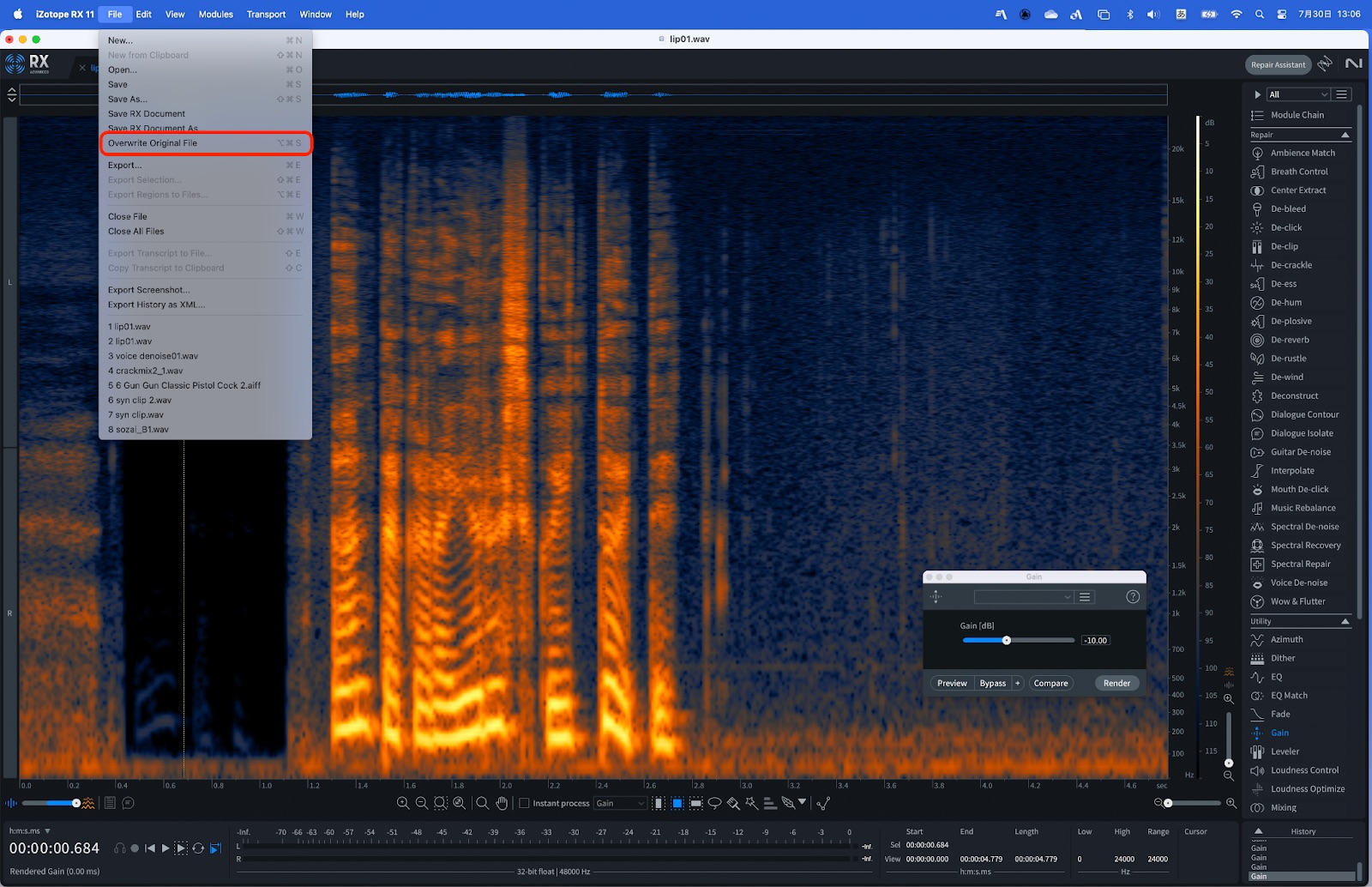Open the De-hum module
Image resolution: width=1372 pixels, height=887 pixels.
(1285, 303)
